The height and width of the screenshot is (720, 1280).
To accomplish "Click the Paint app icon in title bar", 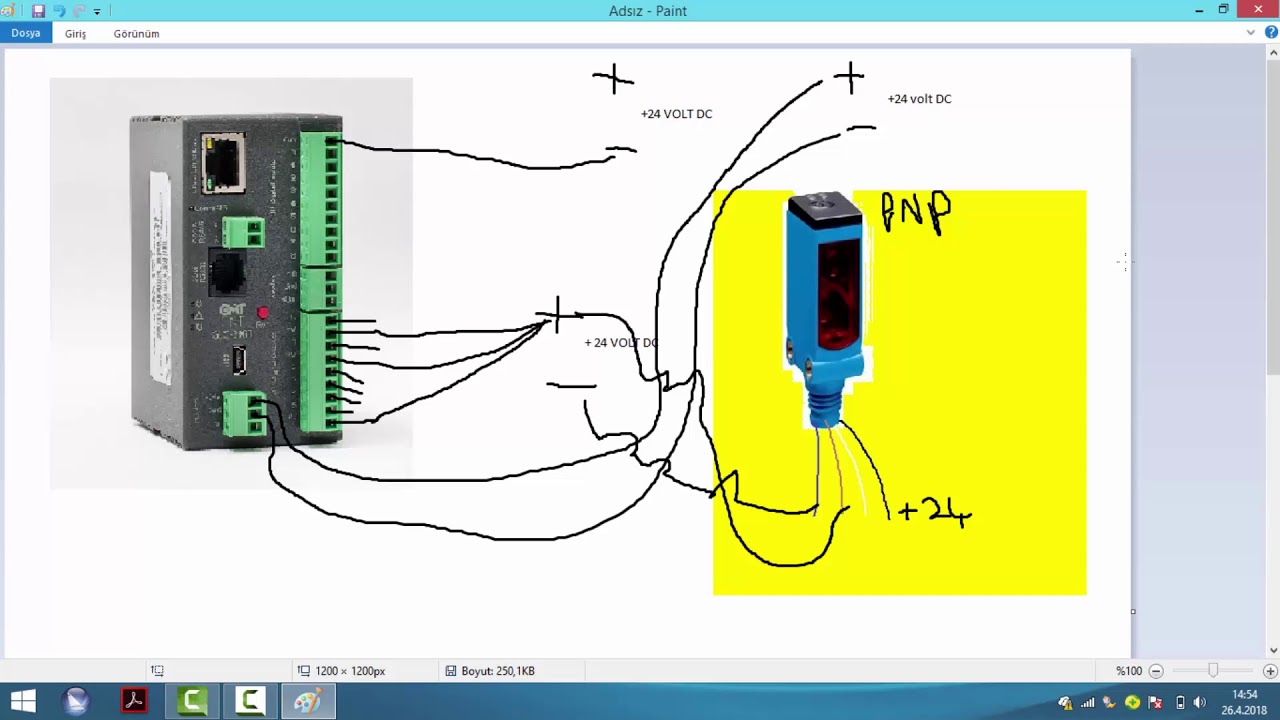I will (8, 11).
